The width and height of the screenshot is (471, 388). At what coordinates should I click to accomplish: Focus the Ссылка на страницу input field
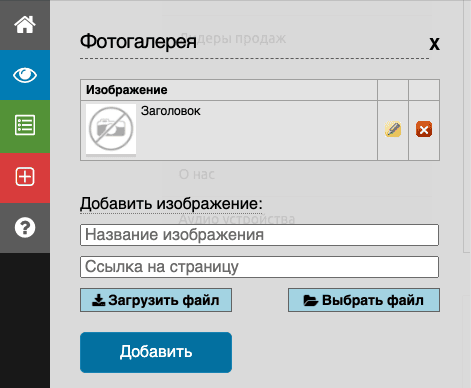(x=259, y=267)
